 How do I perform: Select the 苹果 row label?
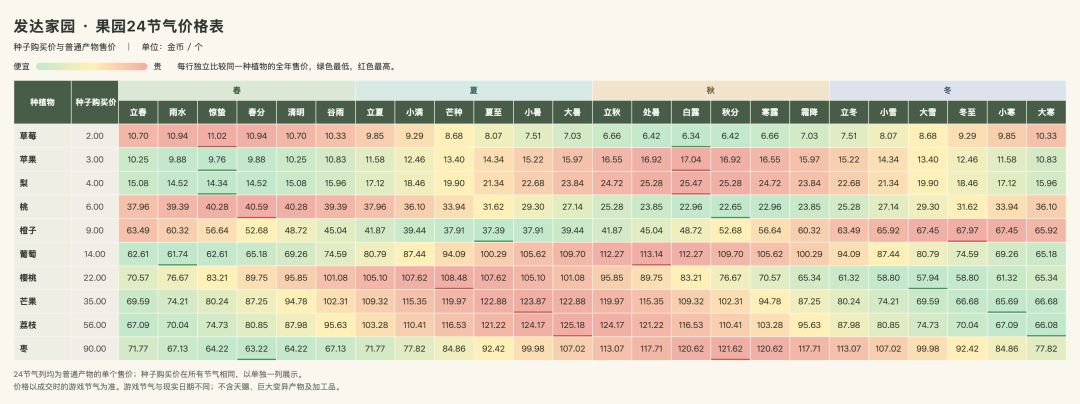42,160
